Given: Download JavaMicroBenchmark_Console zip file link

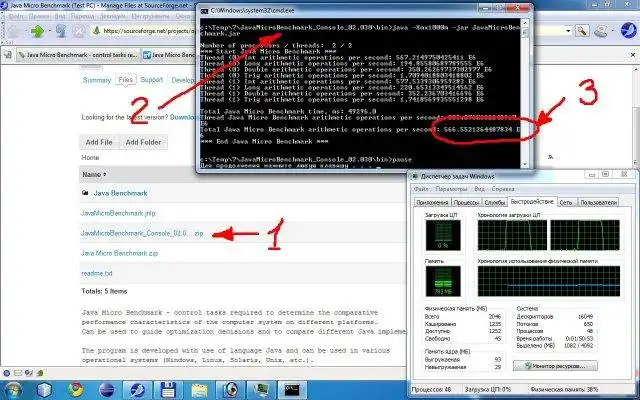Looking at the screenshot, I should (142, 233).
